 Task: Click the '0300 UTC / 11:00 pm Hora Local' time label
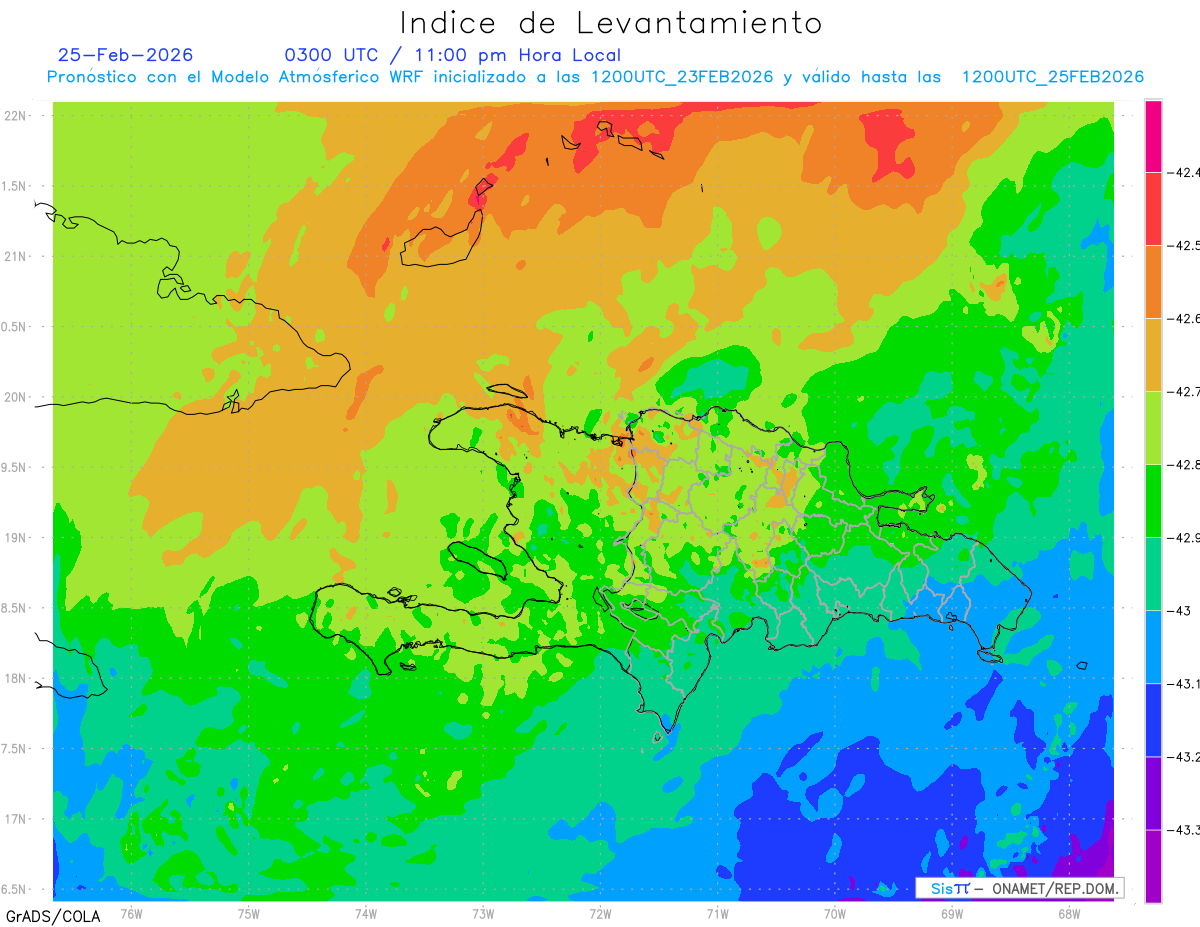453,55
